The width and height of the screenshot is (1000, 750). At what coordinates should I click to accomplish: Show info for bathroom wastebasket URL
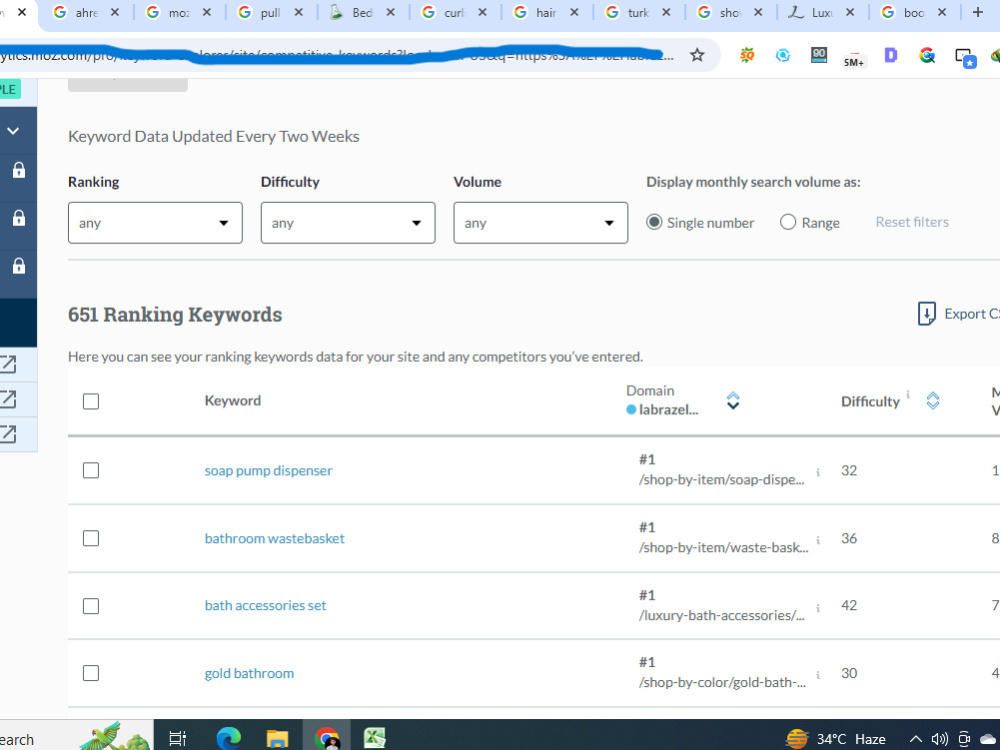pyautogui.click(x=818, y=540)
